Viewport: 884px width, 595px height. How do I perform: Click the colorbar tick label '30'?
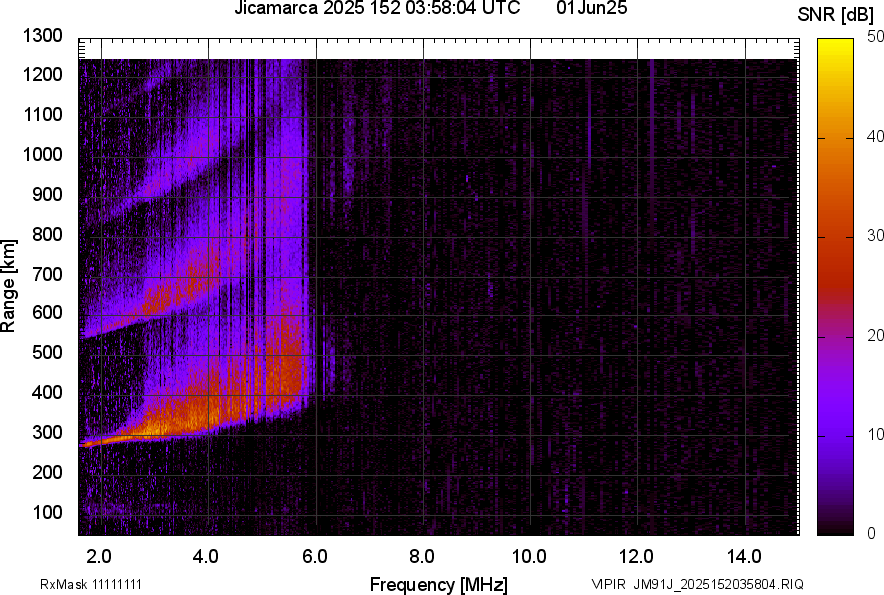pyautogui.click(x=875, y=235)
